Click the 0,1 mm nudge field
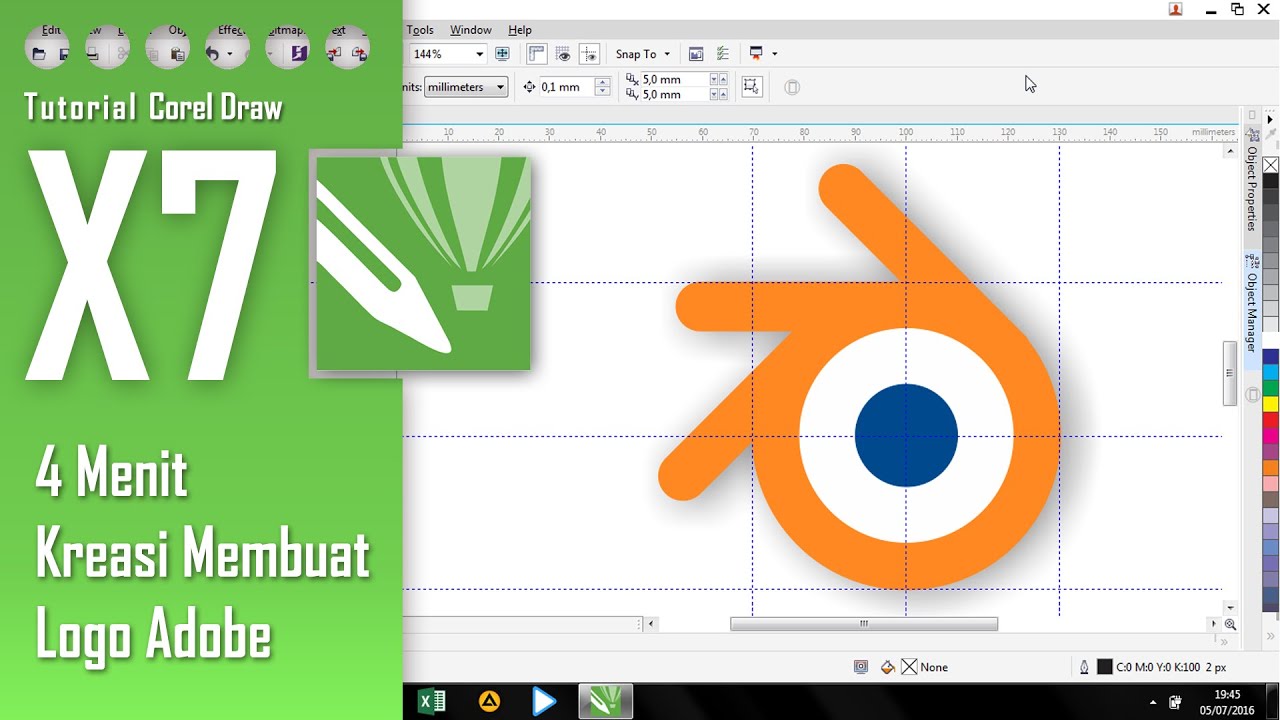1280x720 pixels. tap(566, 87)
